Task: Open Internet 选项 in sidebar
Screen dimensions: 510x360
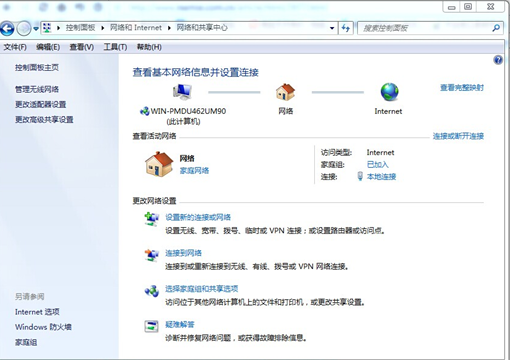Action: pyautogui.click(x=37, y=312)
